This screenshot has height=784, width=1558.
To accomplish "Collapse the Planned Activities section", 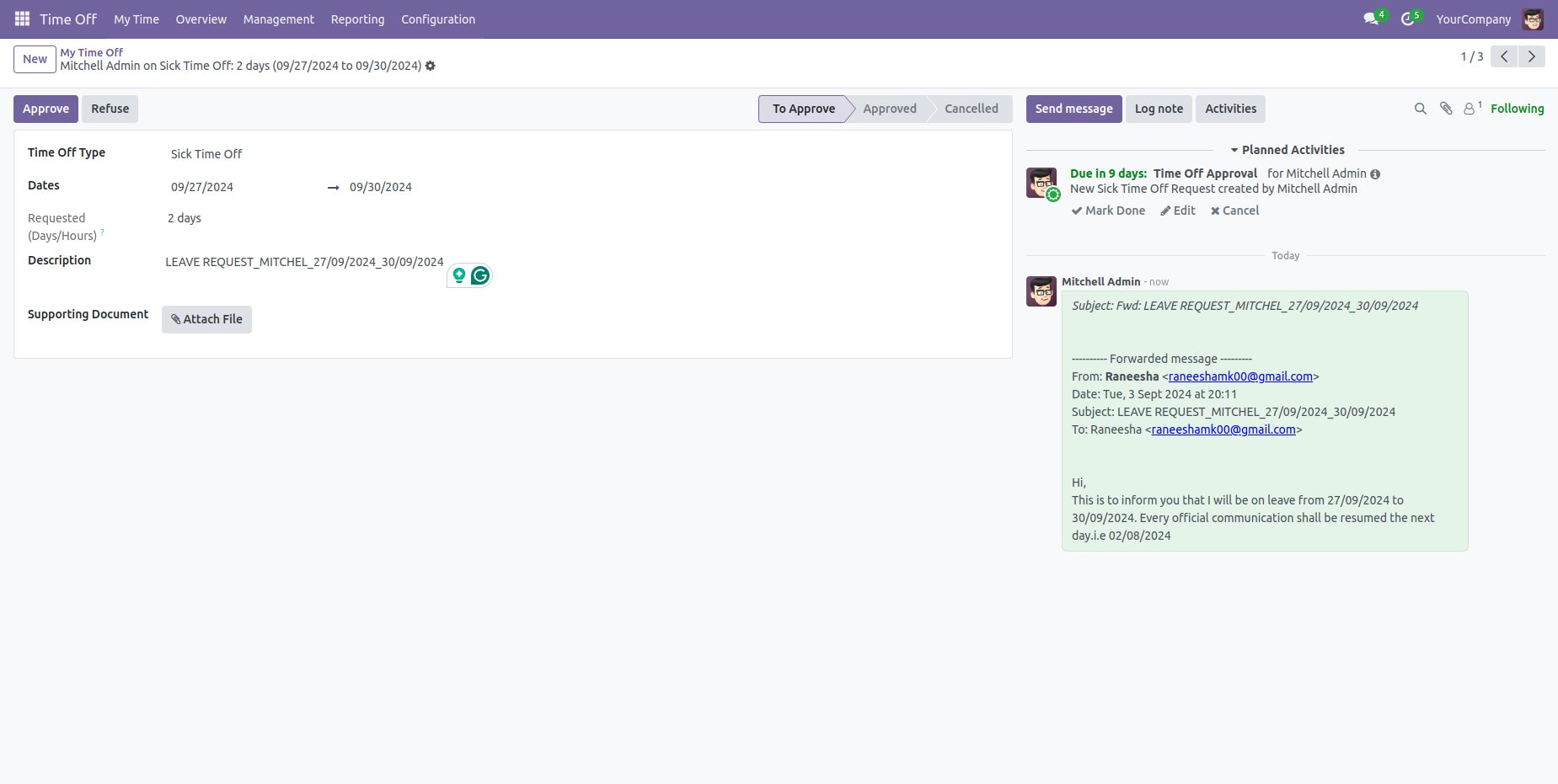I will [1287, 150].
